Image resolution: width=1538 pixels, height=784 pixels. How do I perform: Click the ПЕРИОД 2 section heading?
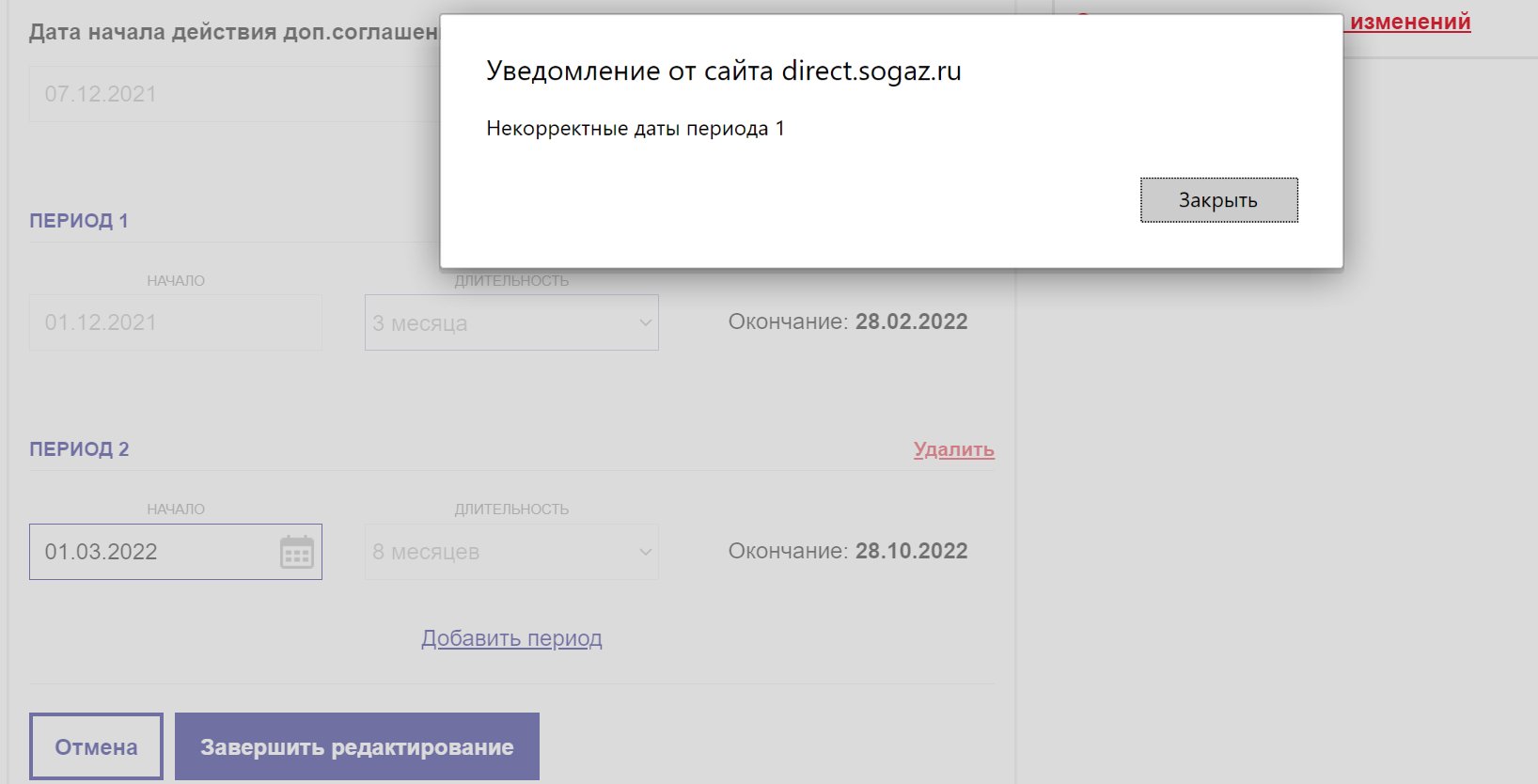tap(79, 449)
